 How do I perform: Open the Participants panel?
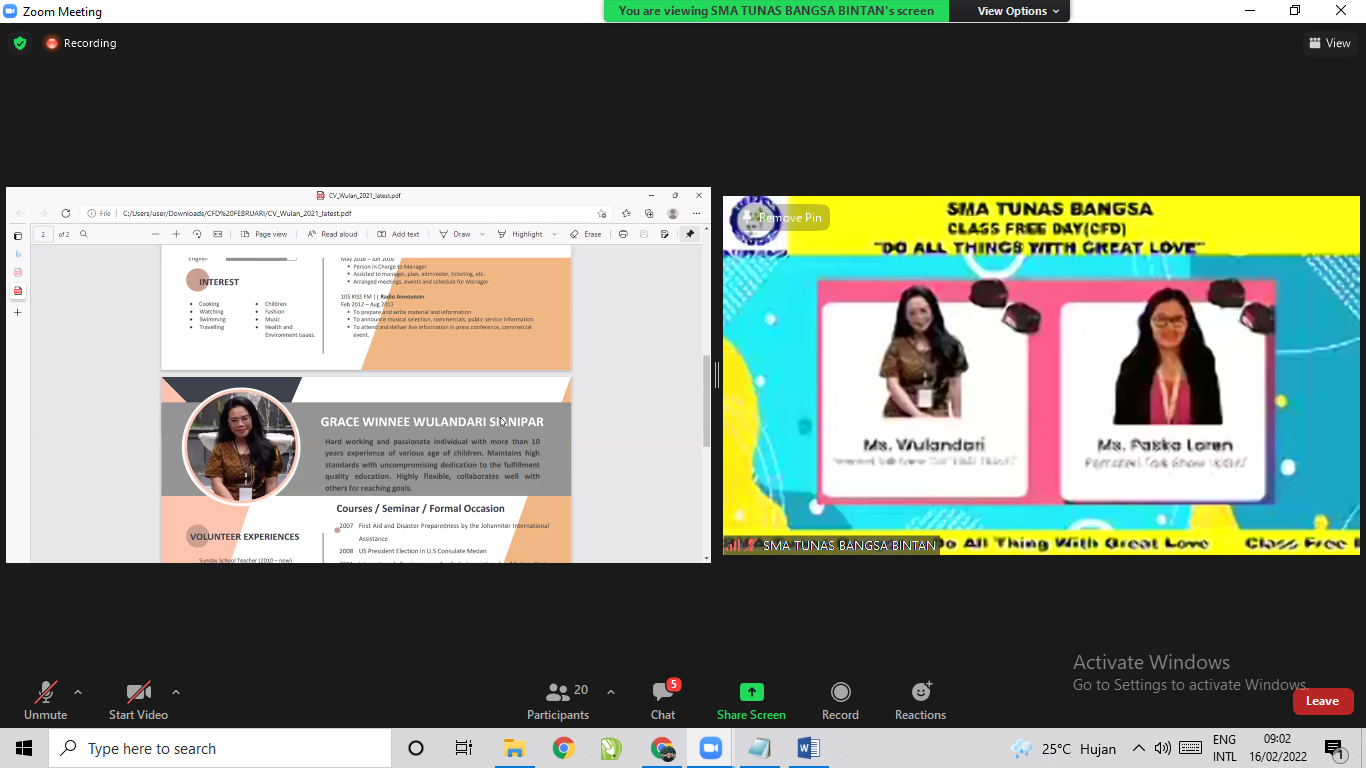(x=558, y=700)
